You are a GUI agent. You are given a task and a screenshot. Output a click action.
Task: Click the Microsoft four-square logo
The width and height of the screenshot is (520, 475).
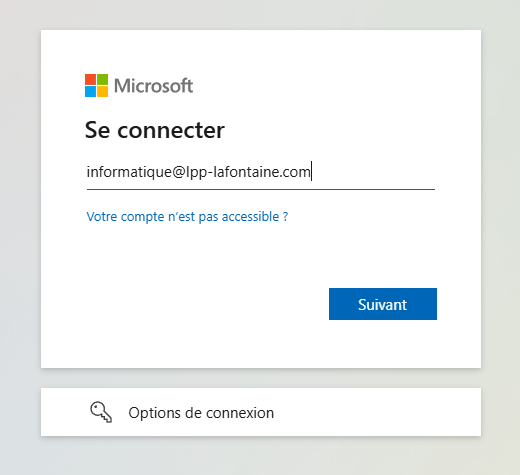coord(96,85)
